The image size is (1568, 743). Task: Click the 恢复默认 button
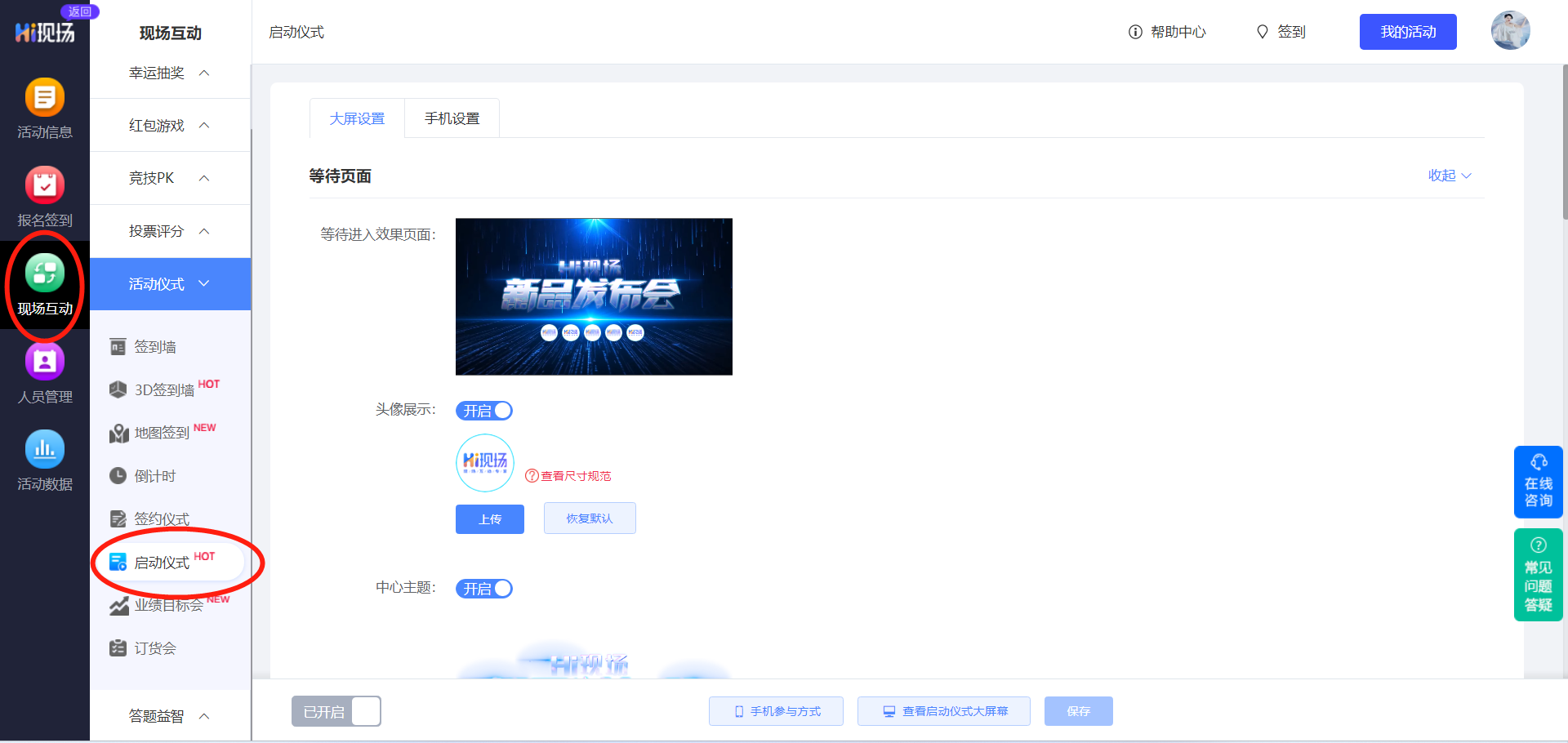[x=590, y=518]
